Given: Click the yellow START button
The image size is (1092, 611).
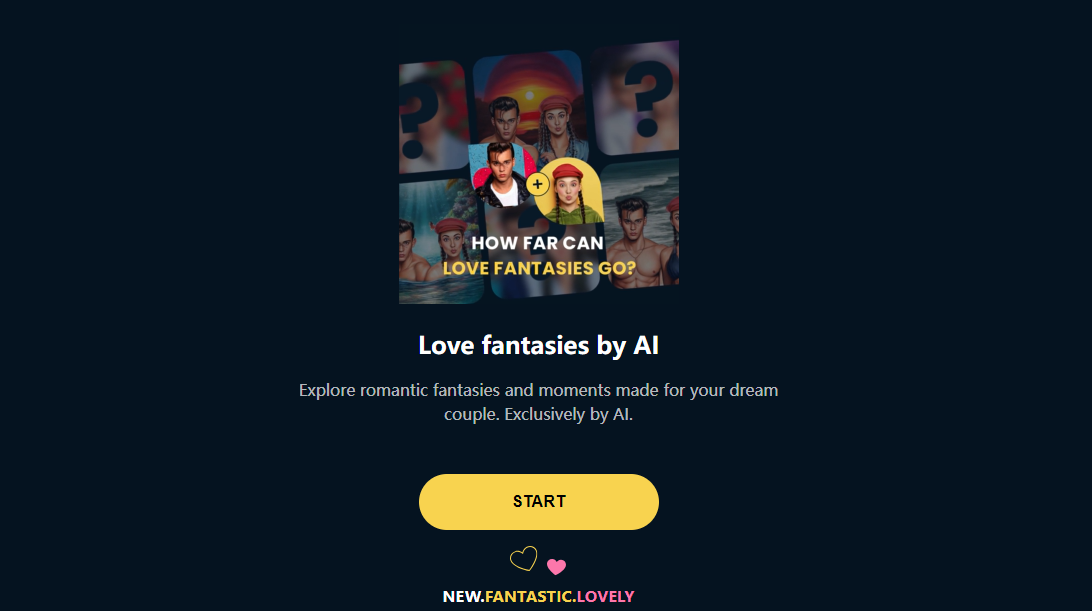Looking at the screenshot, I should click(538, 502).
